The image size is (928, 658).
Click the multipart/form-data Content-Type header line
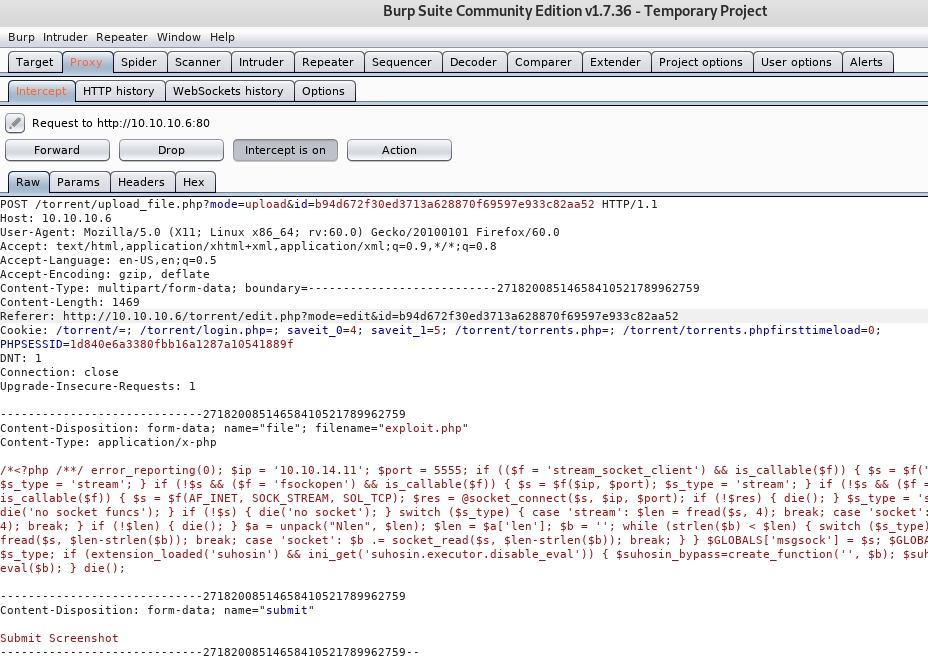coord(350,288)
